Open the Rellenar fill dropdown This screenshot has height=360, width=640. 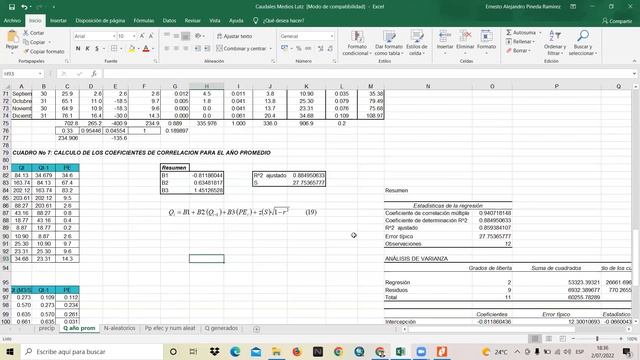click(519, 42)
